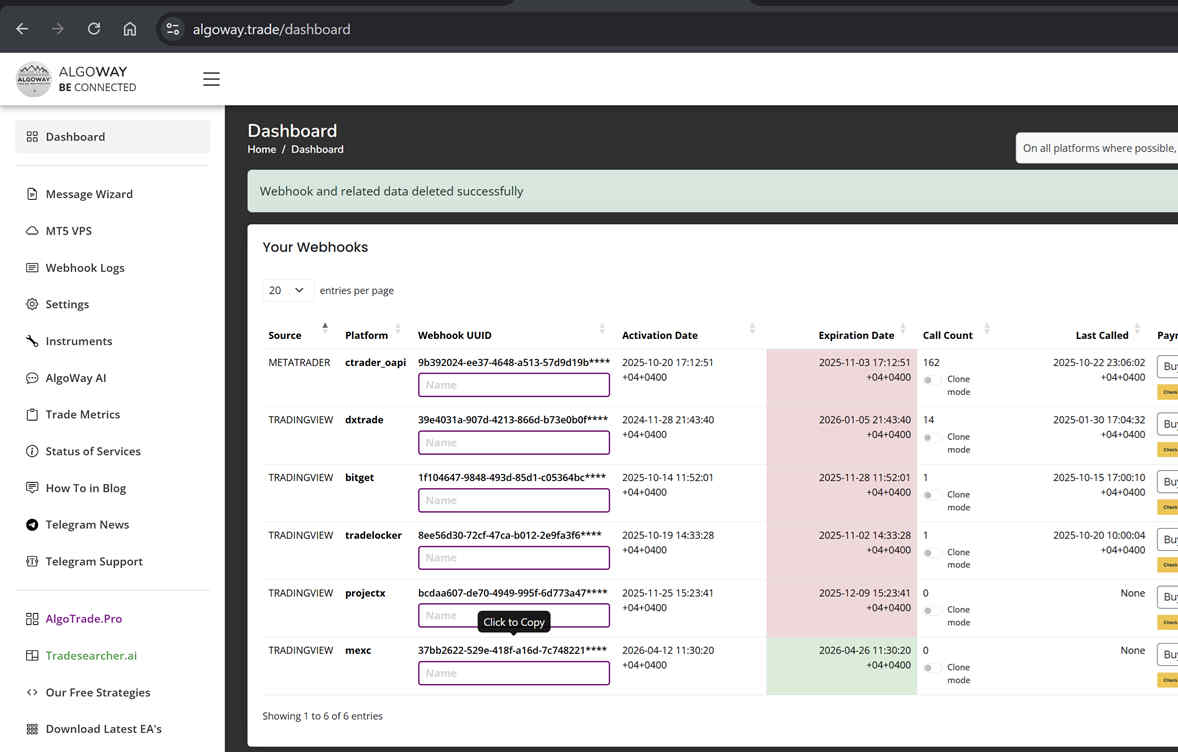Click the browser reload icon

[93, 28]
